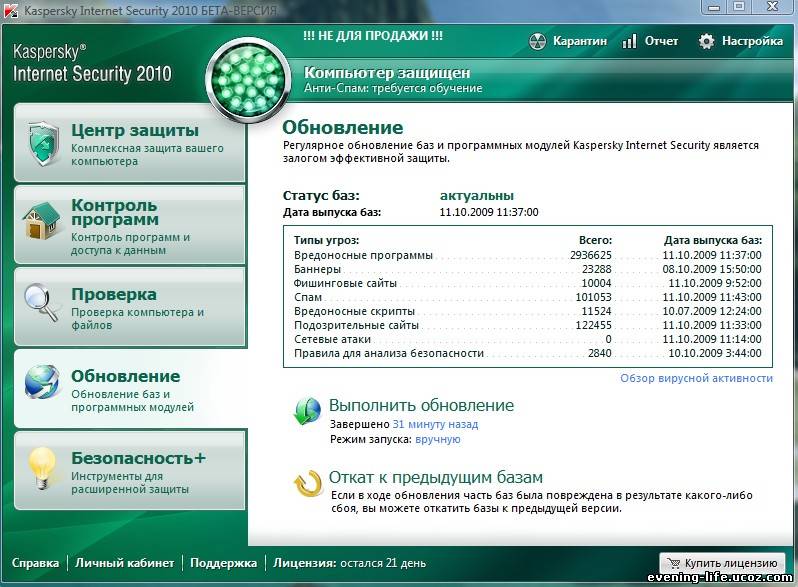Close the Kaspersky window
The width and height of the screenshot is (798, 587).
pyautogui.click(x=772, y=7)
